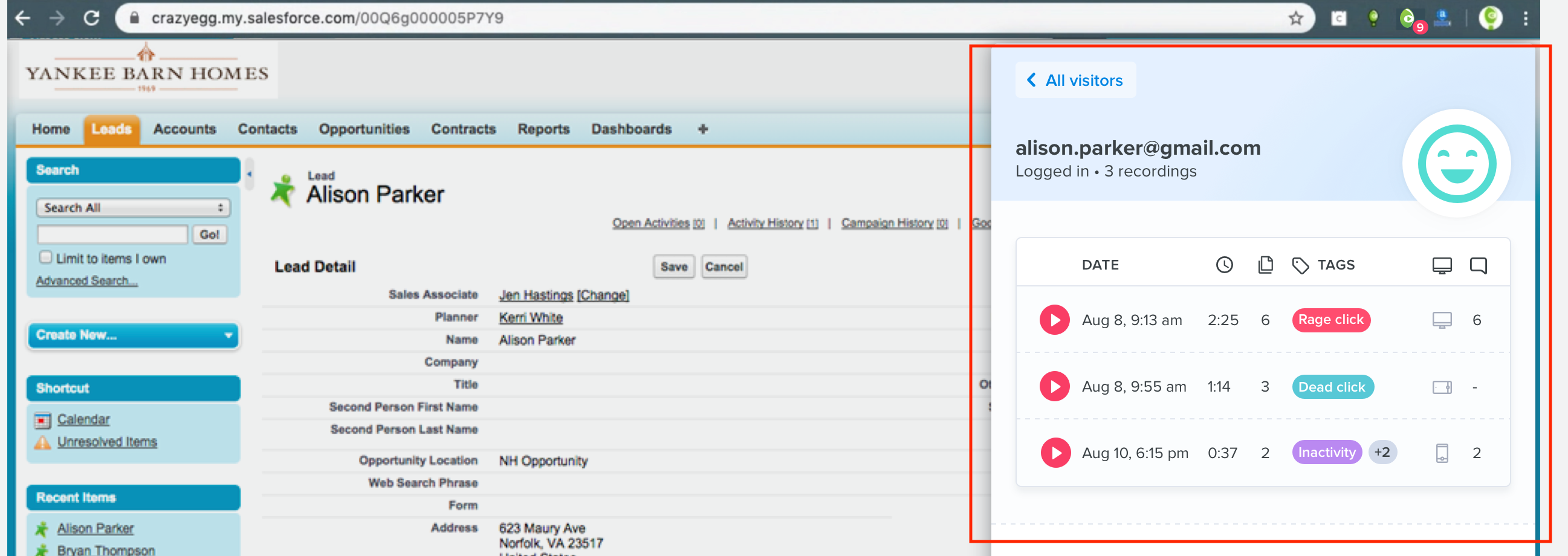Open the Home tab
The width and height of the screenshot is (1568, 556).
(51, 129)
